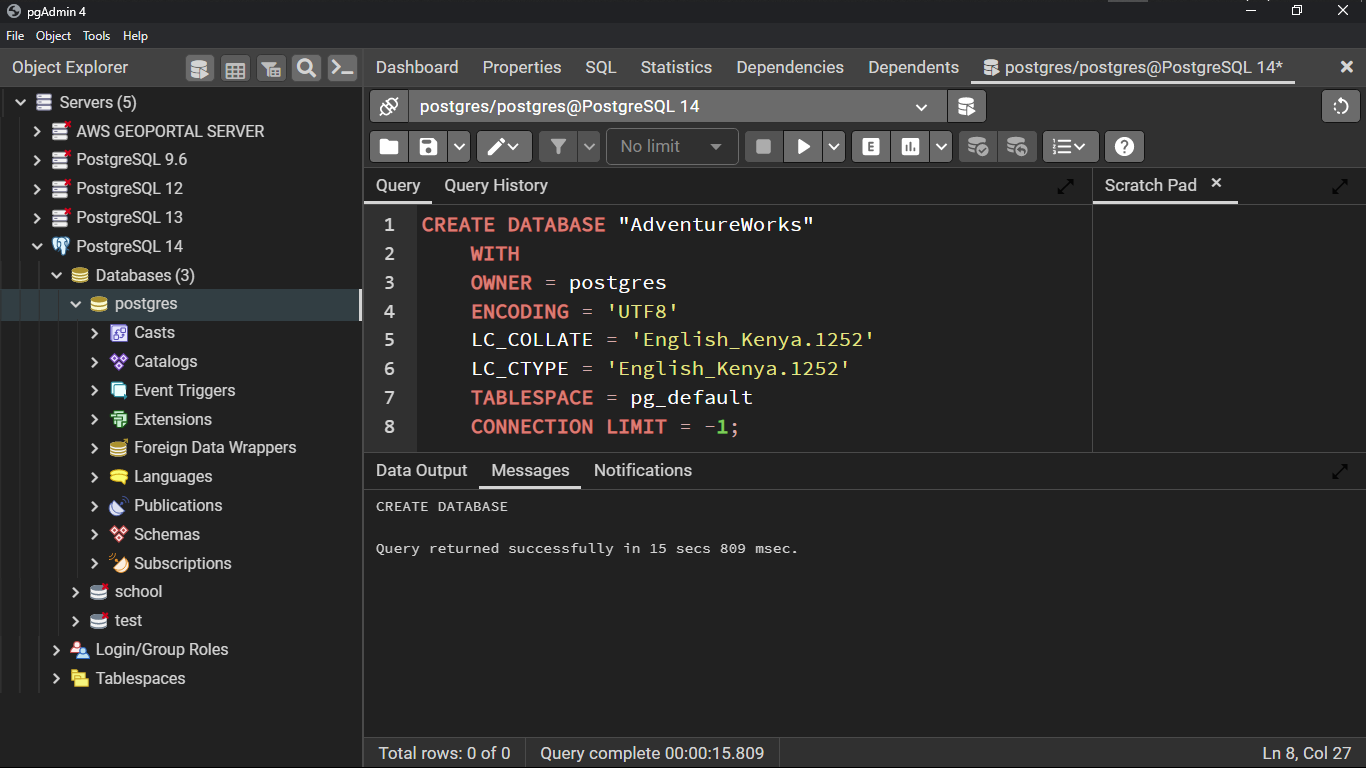The width and height of the screenshot is (1366, 768).
Task: Open the Explain options dropdown arrow
Action: 941,147
